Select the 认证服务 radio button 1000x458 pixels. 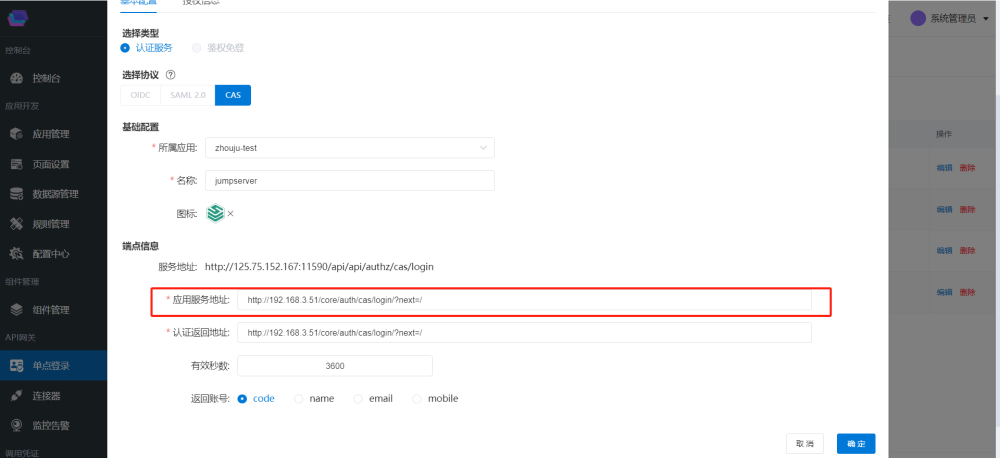point(125,47)
